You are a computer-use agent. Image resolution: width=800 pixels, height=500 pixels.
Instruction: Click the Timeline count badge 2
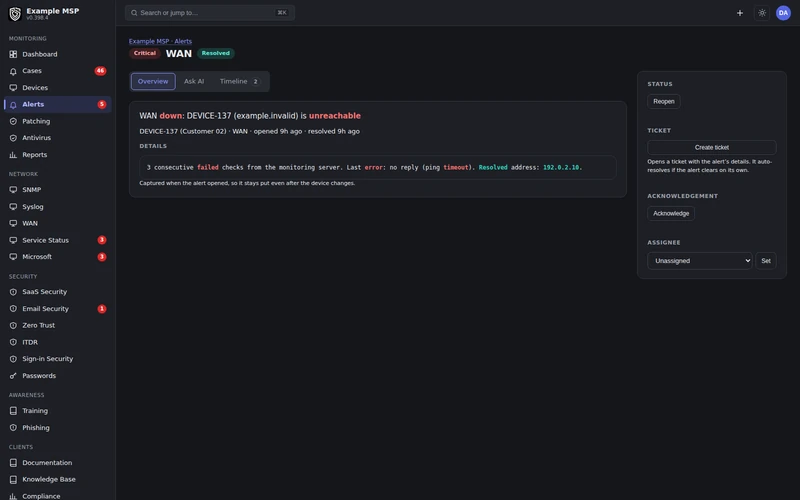tap(256, 82)
